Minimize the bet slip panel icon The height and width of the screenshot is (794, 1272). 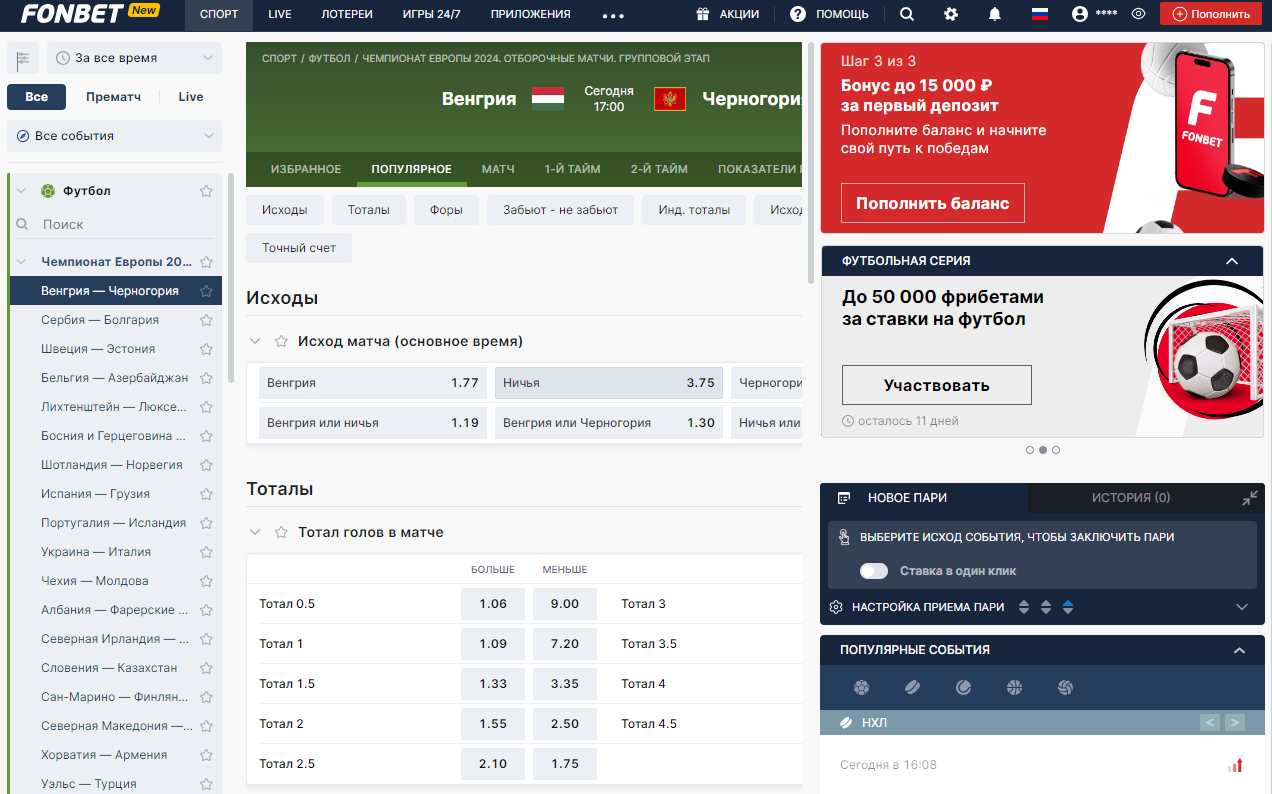(x=1250, y=498)
